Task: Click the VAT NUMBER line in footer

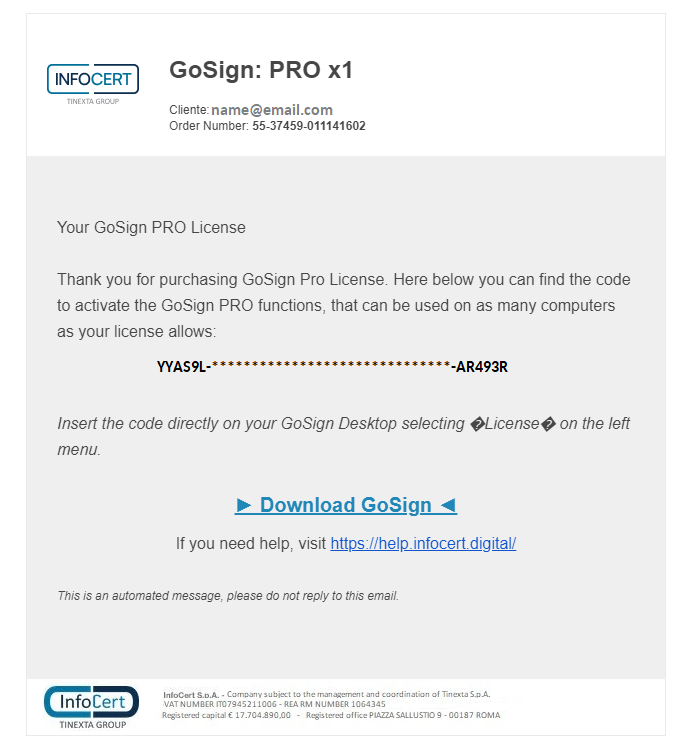Action: tap(274, 704)
